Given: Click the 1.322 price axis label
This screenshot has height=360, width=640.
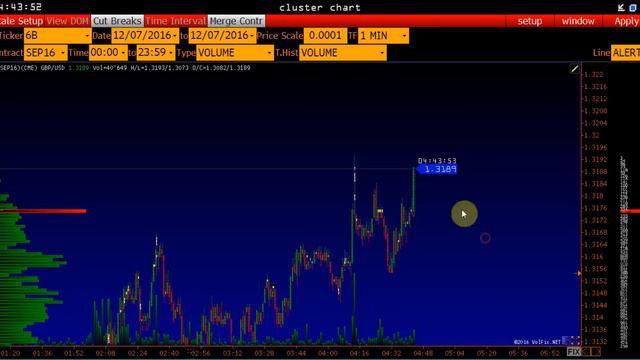Looking at the screenshot, I should point(594,74).
